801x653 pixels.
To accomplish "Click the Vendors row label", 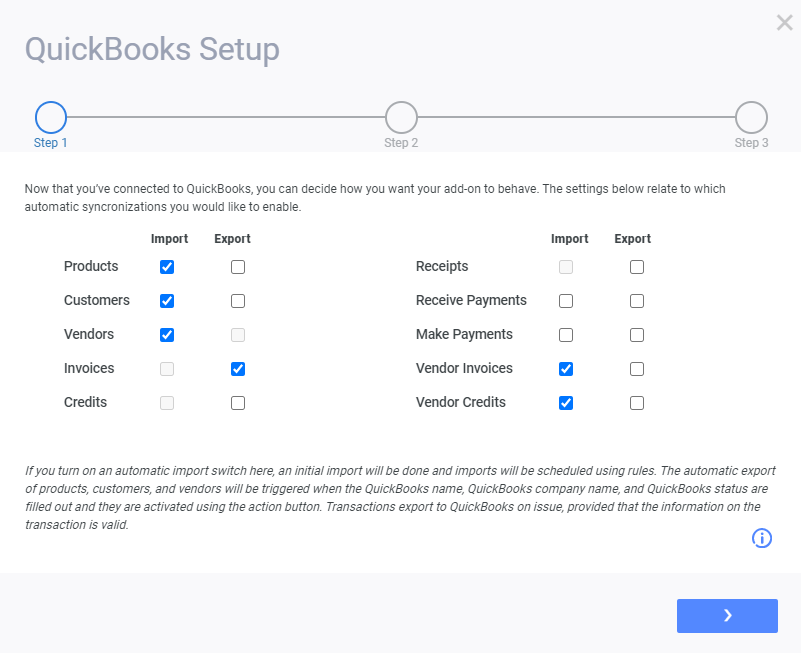I will [x=89, y=334].
